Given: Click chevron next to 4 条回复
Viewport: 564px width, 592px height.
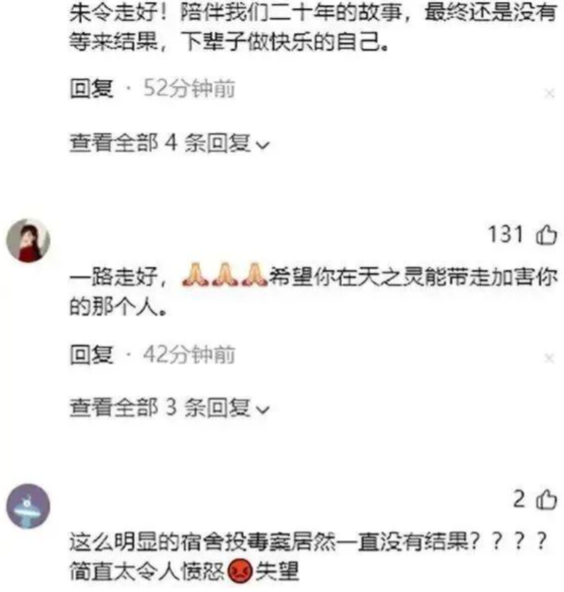Looking at the screenshot, I should pyautogui.click(x=263, y=145).
